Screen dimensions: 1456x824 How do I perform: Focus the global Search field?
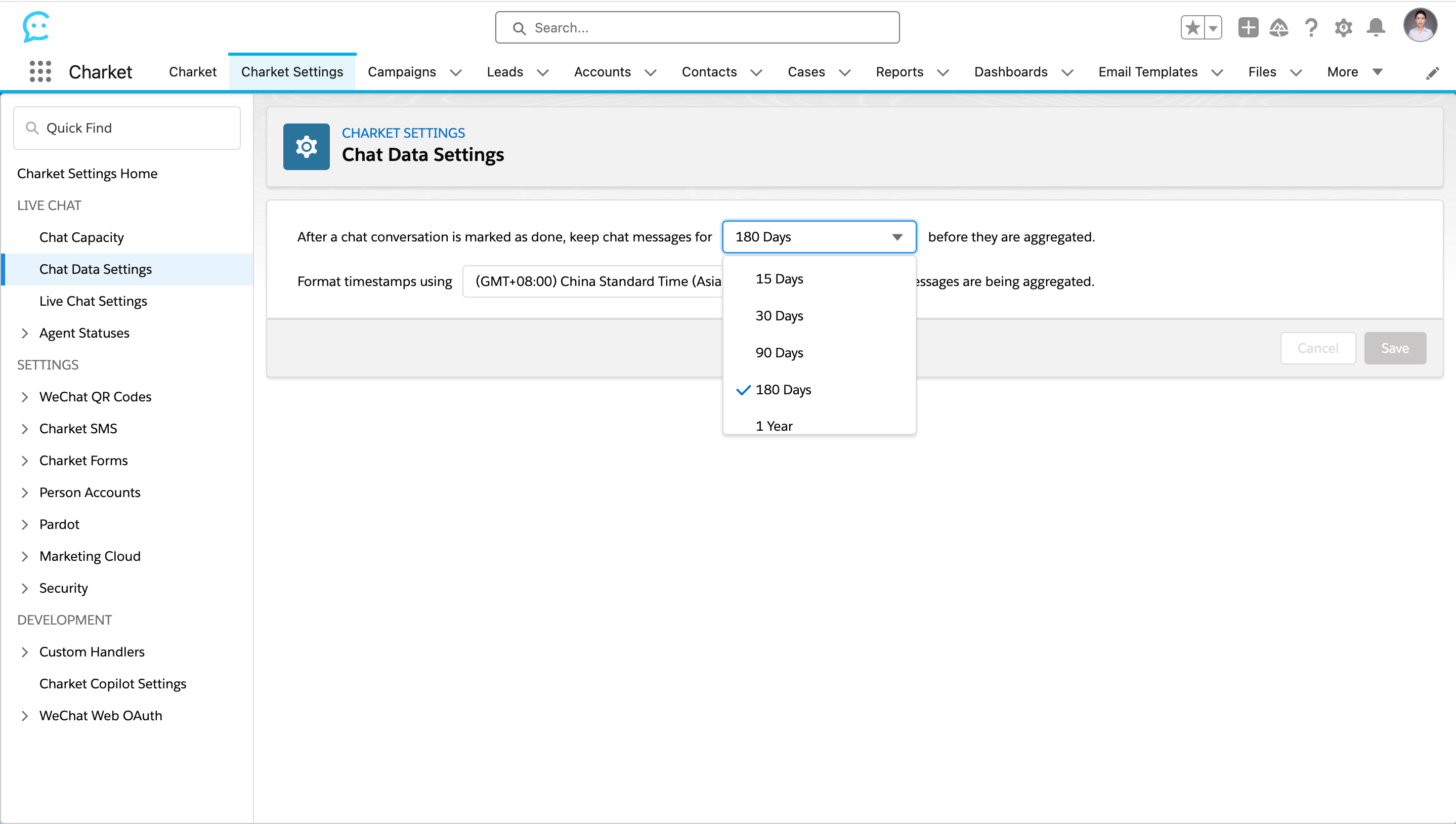697,27
